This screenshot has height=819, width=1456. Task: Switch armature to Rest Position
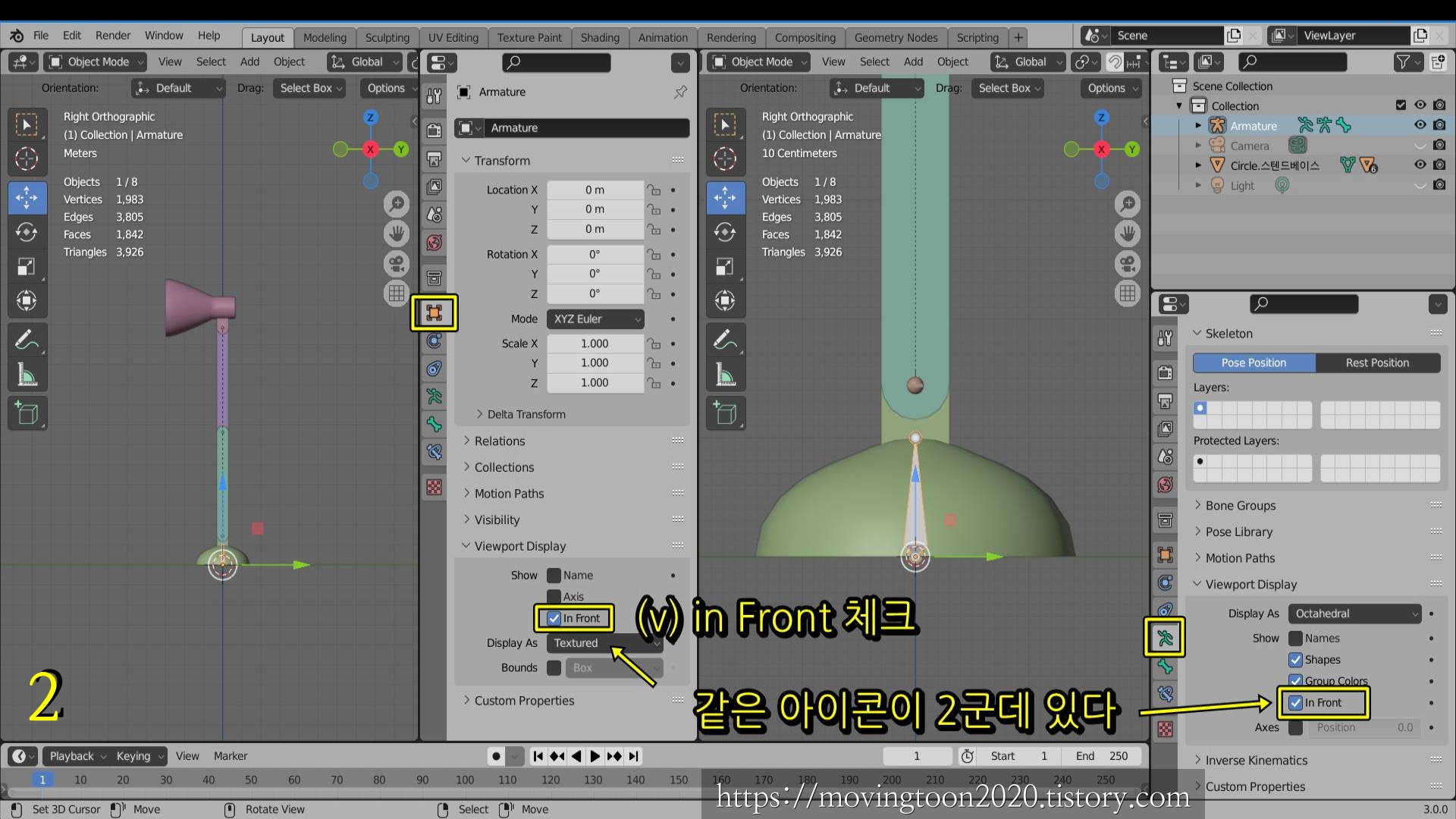point(1377,362)
